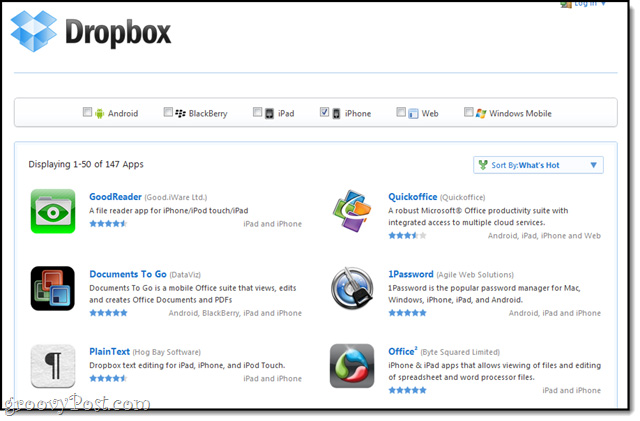Click the Web window icon
This screenshot has width=640, height=421.
coord(413,114)
